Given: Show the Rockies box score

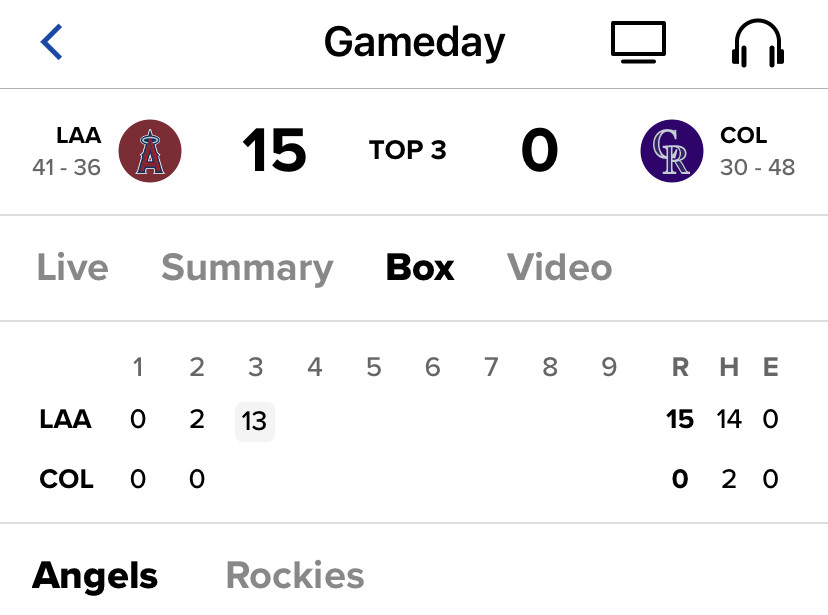Looking at the screenshot, I should point(295,575).
